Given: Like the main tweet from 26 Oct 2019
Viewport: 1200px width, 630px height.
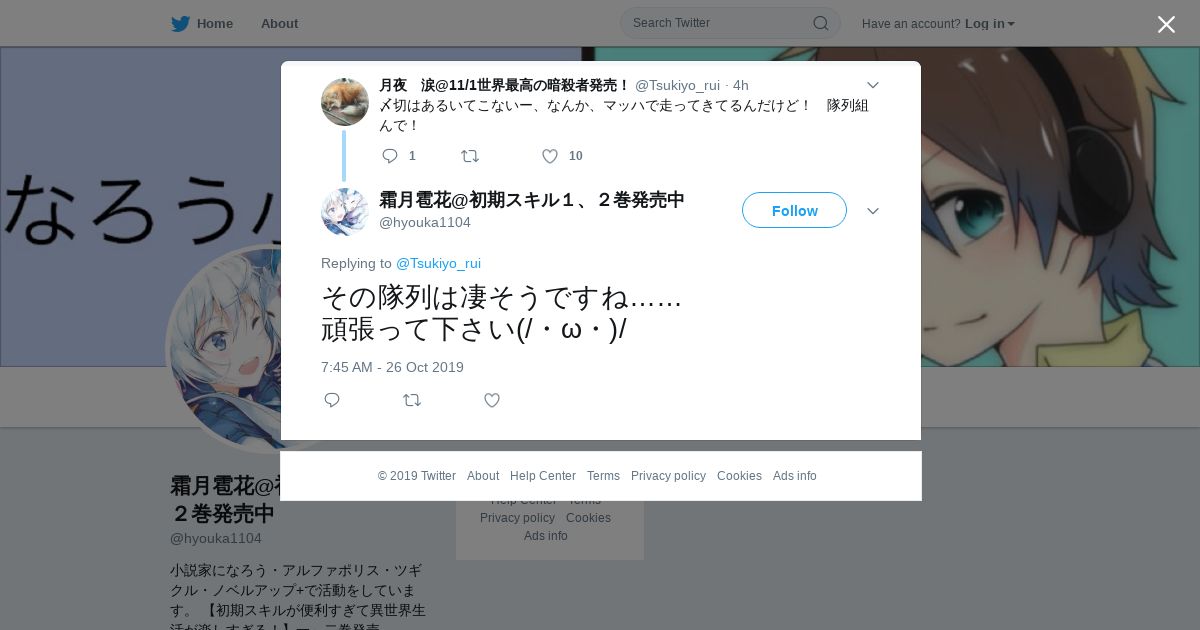Looking at the screenshot, I should point(492,400).
